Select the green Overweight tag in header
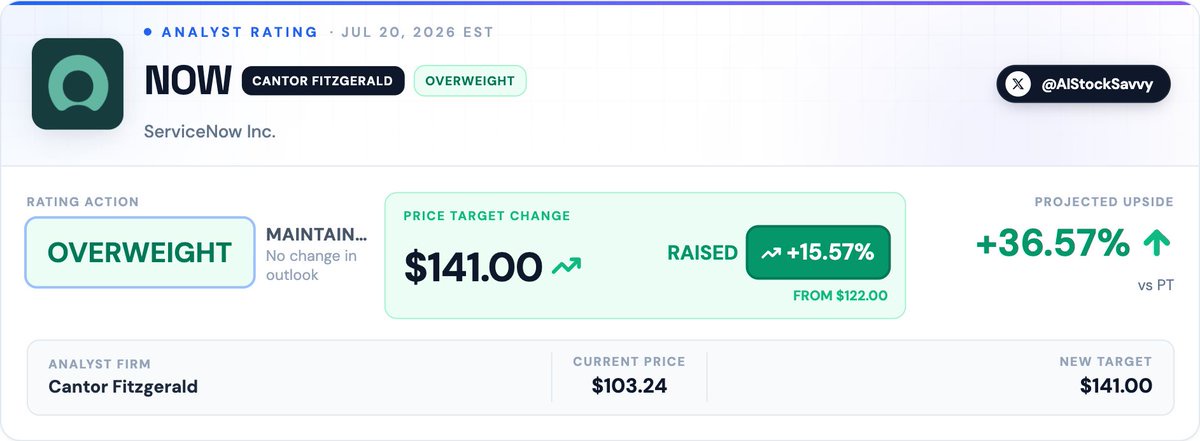The image size is (1200, 441). coord(470,81)
